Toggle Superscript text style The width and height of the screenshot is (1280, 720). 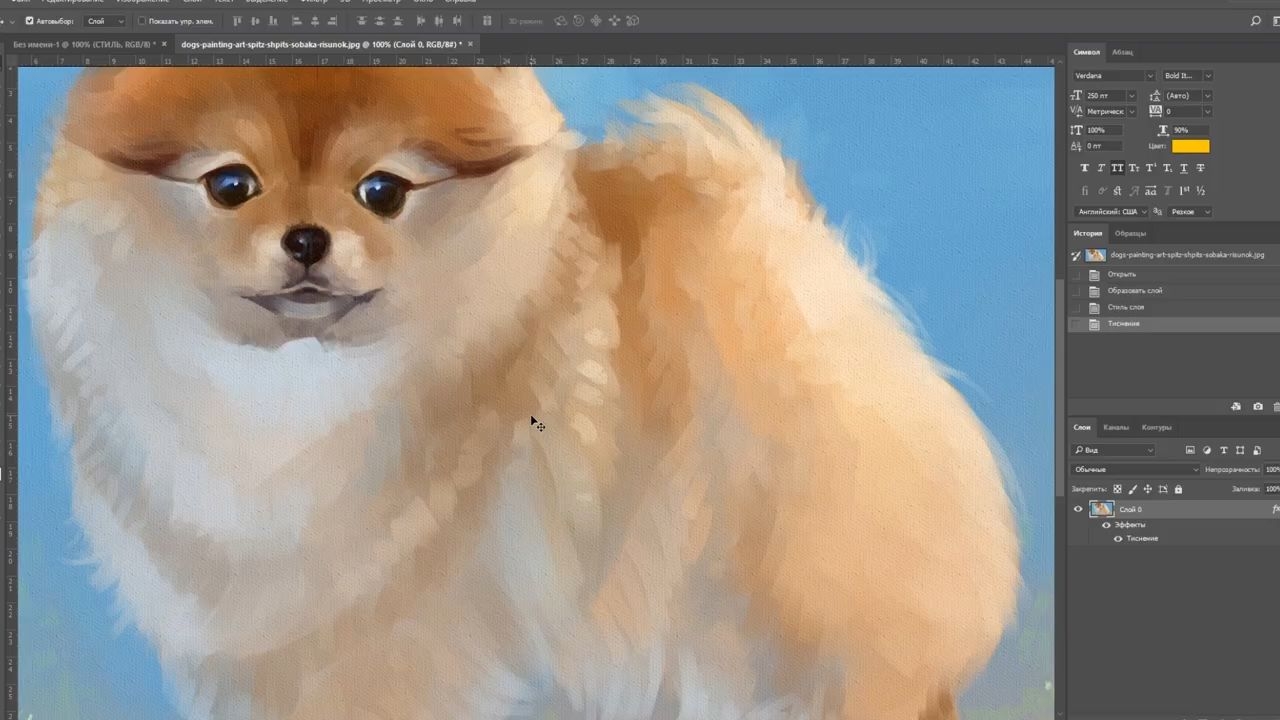coord(1151,168)
